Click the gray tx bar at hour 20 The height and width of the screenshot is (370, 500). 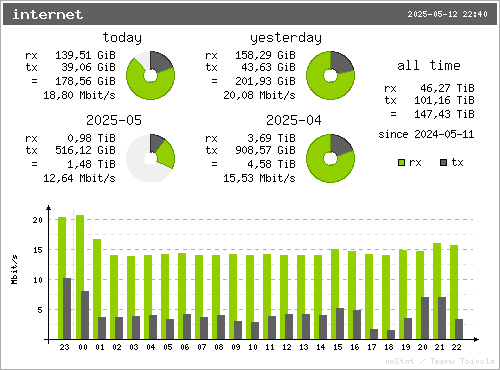pyautogui.click(x=425, y=318)
